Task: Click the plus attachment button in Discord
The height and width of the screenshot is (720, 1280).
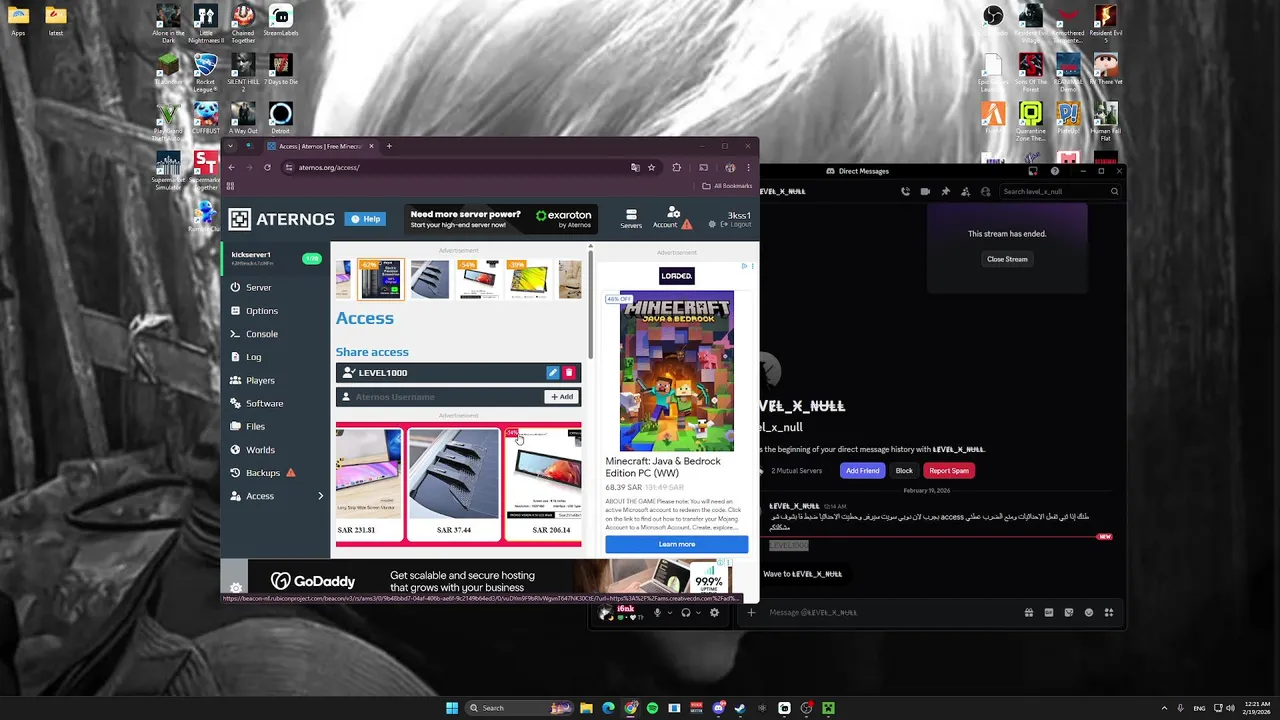Action: tap(751, 613)
